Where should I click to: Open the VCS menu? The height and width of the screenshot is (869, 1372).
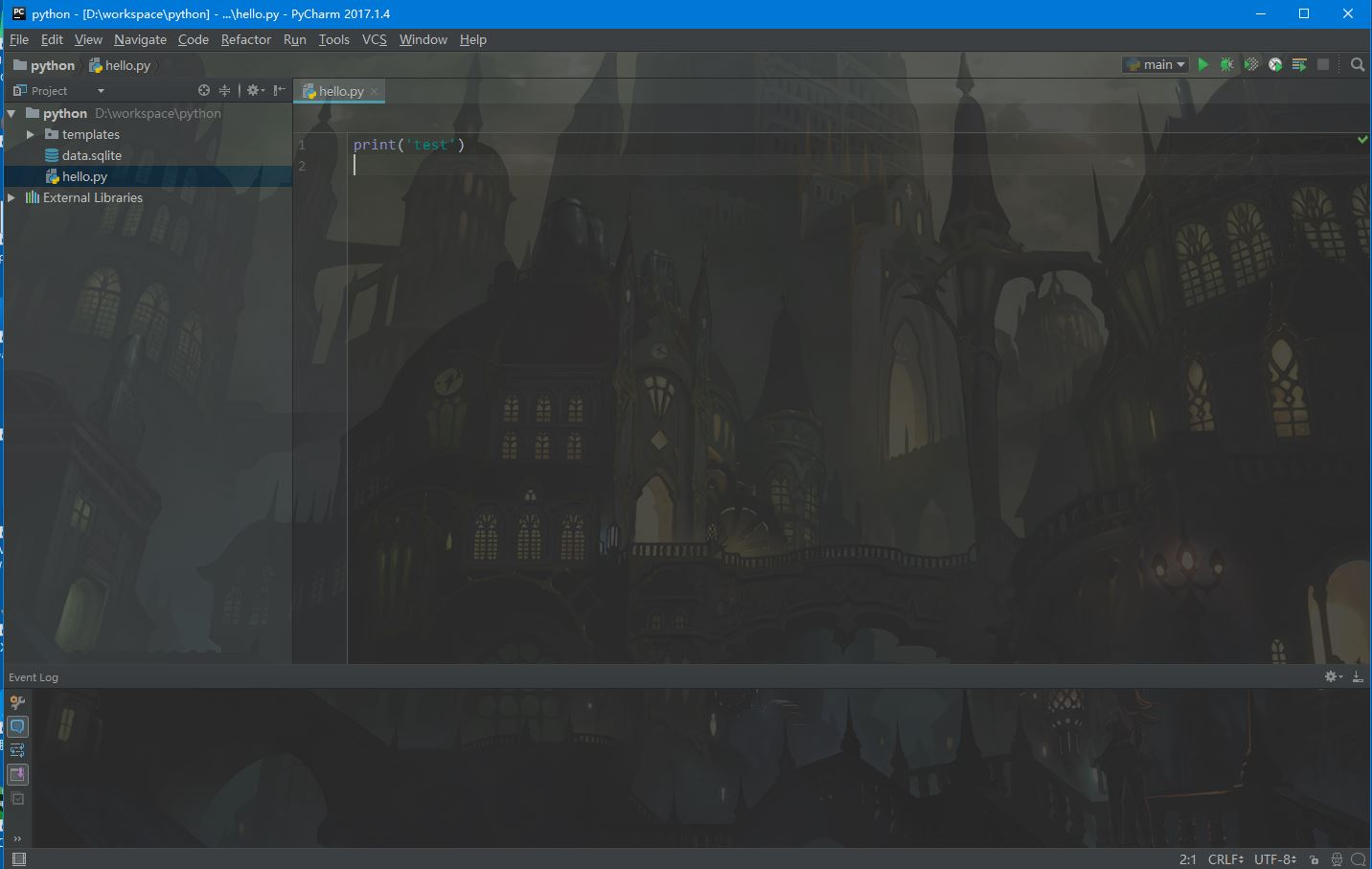[x=375, y=39]
